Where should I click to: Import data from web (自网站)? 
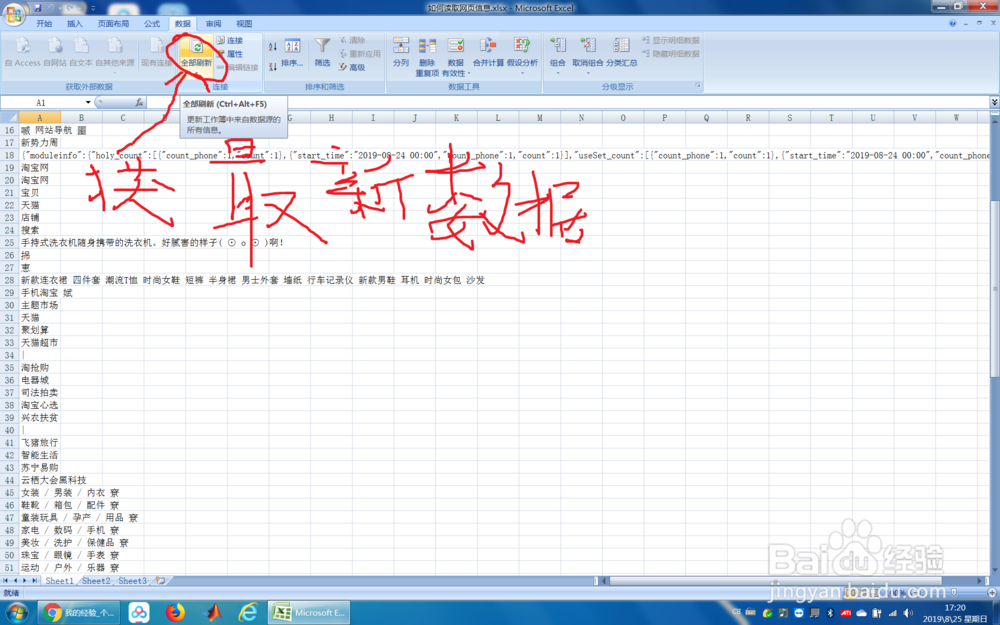[55, 52]
